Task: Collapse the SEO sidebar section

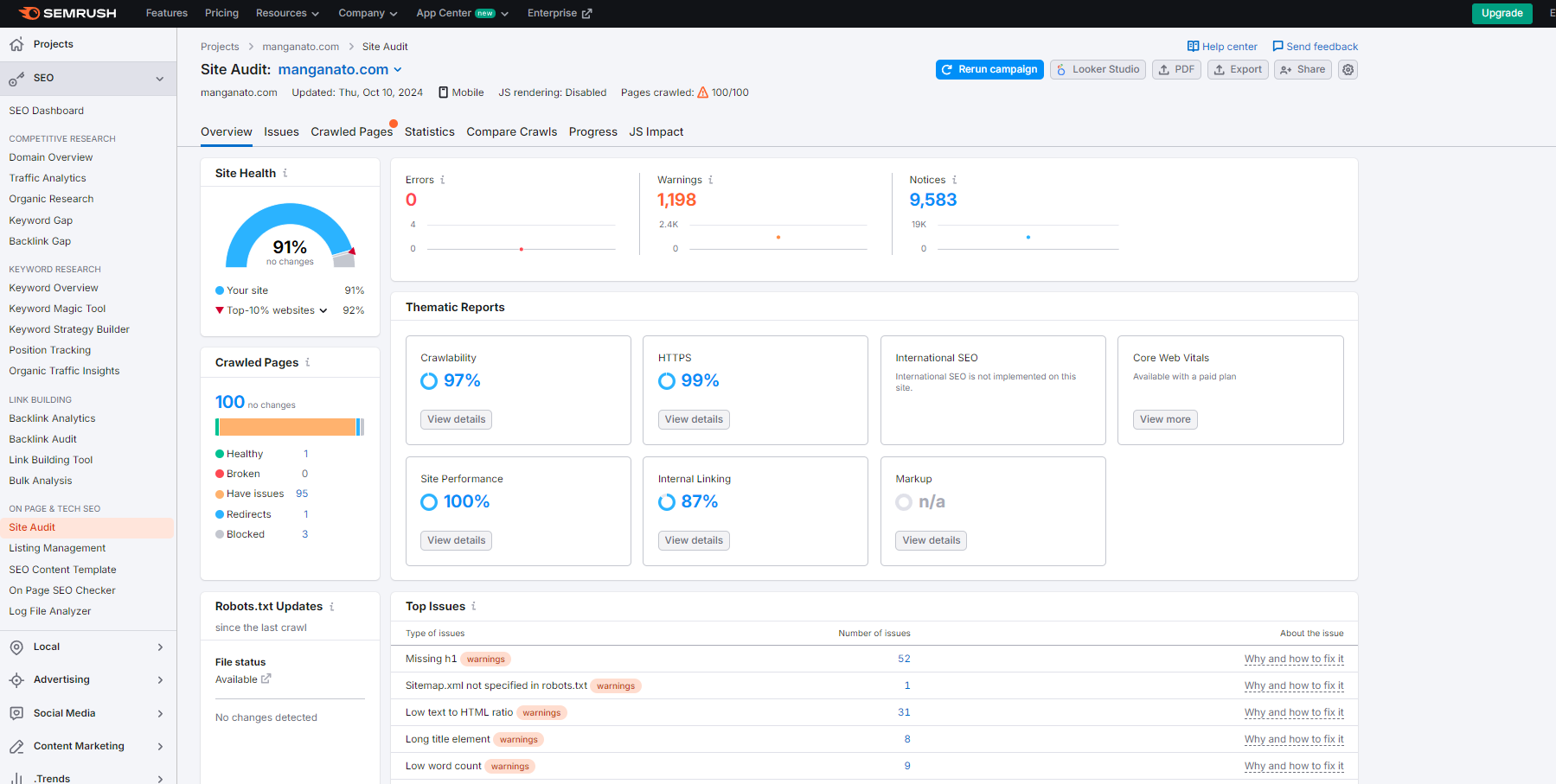Action: pyautogui.click(x=160, y=79)
